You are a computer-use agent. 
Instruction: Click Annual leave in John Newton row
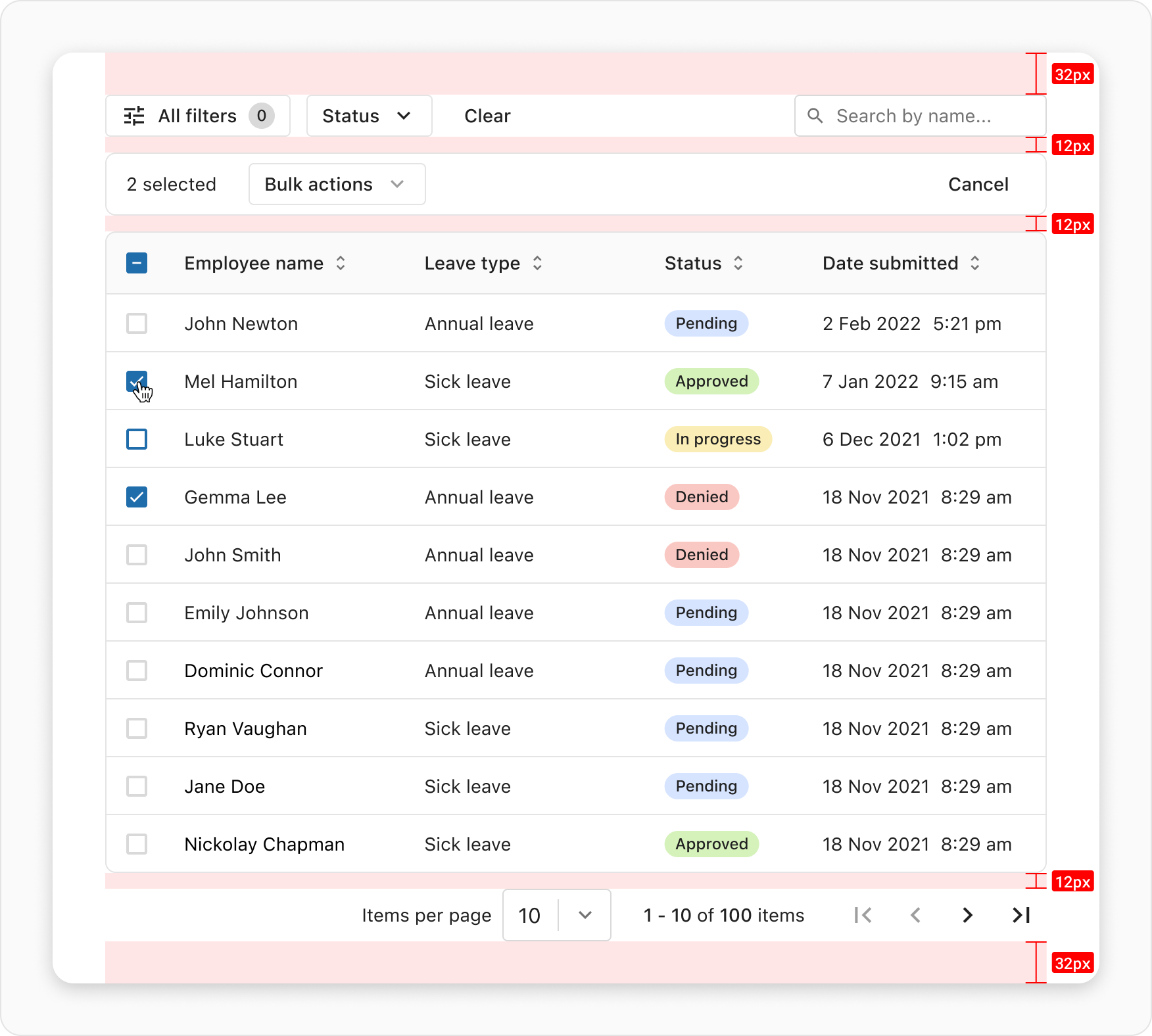pos(479,323)
